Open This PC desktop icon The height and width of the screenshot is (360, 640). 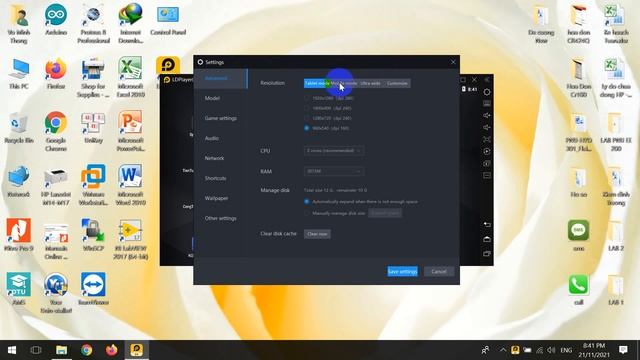coord(18,73)
